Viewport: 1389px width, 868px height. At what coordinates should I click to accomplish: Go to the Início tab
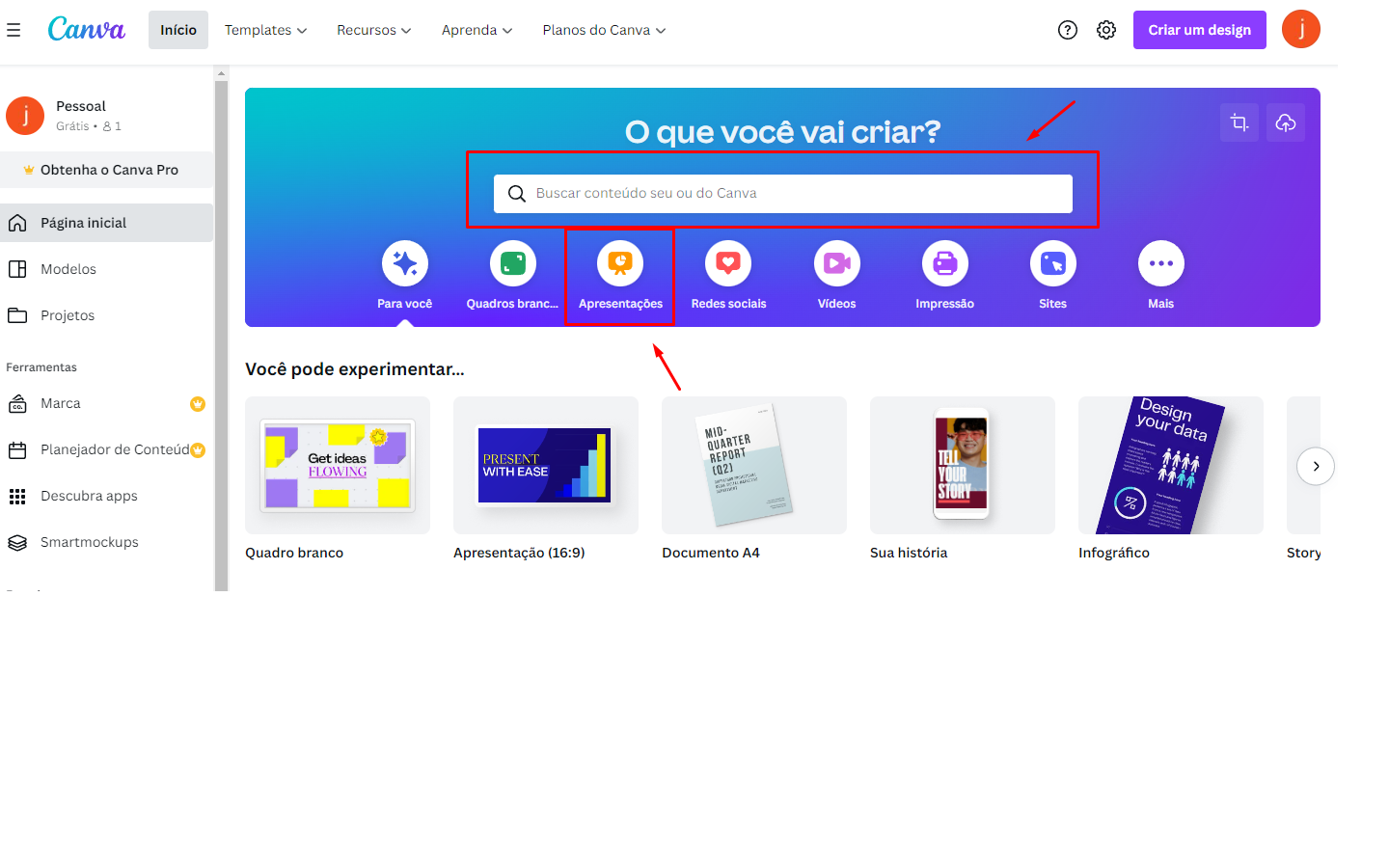[178, 30]
